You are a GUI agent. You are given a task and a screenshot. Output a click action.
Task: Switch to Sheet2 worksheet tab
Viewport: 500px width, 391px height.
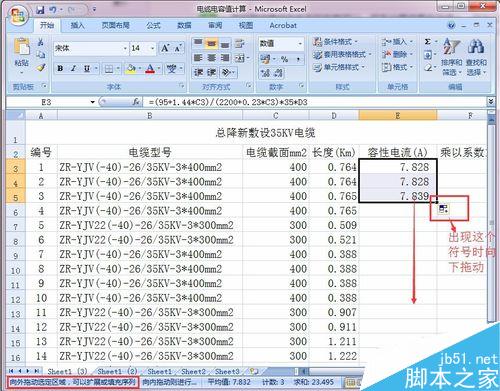193,371
